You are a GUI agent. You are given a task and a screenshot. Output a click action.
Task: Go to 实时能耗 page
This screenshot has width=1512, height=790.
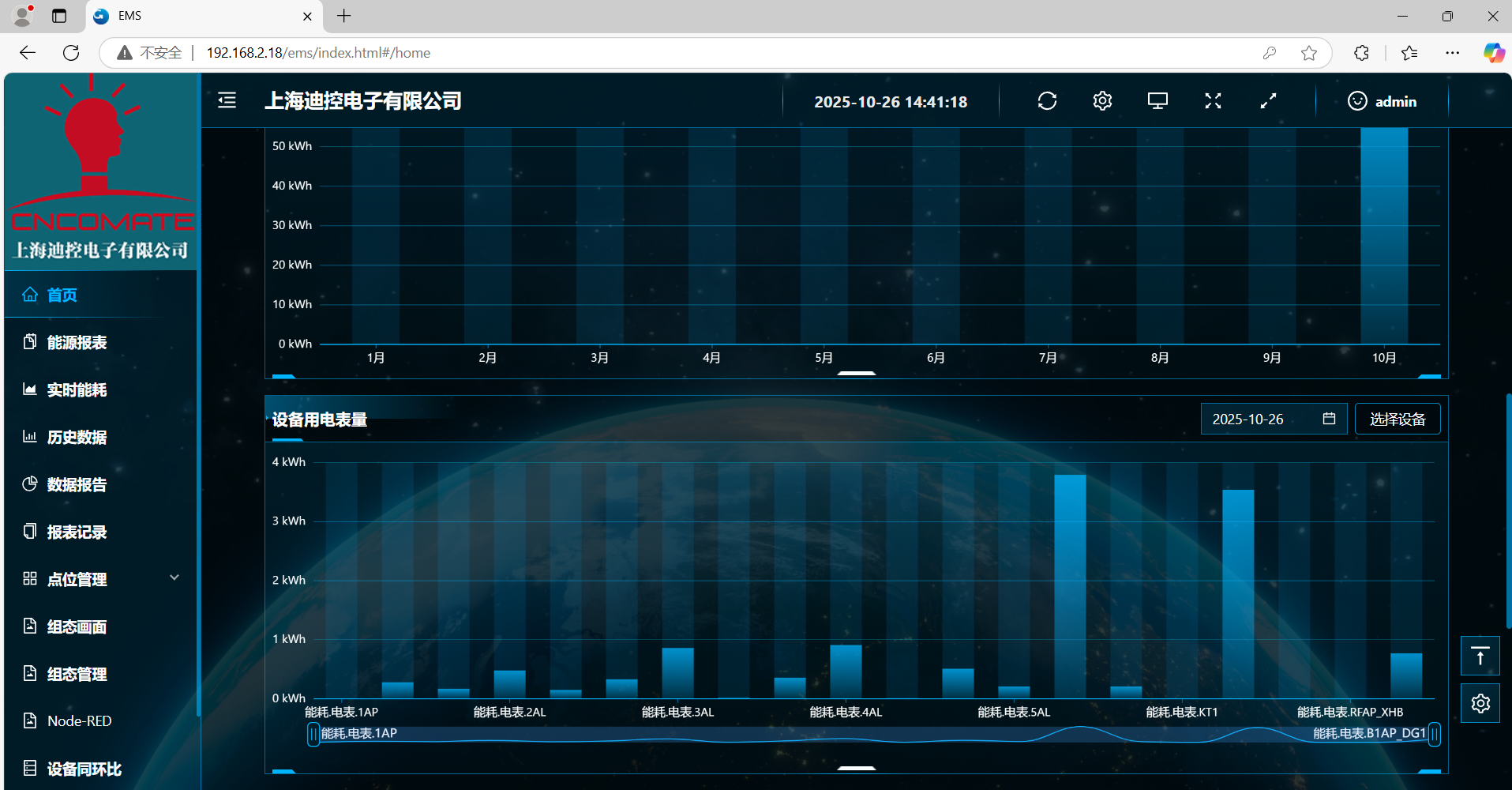click(77, 389)
